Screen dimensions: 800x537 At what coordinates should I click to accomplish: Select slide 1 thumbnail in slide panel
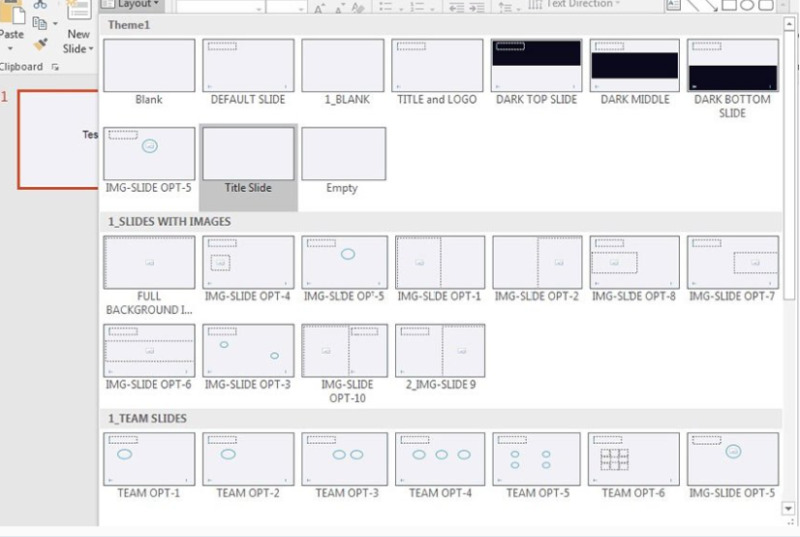tap(58, 139)
